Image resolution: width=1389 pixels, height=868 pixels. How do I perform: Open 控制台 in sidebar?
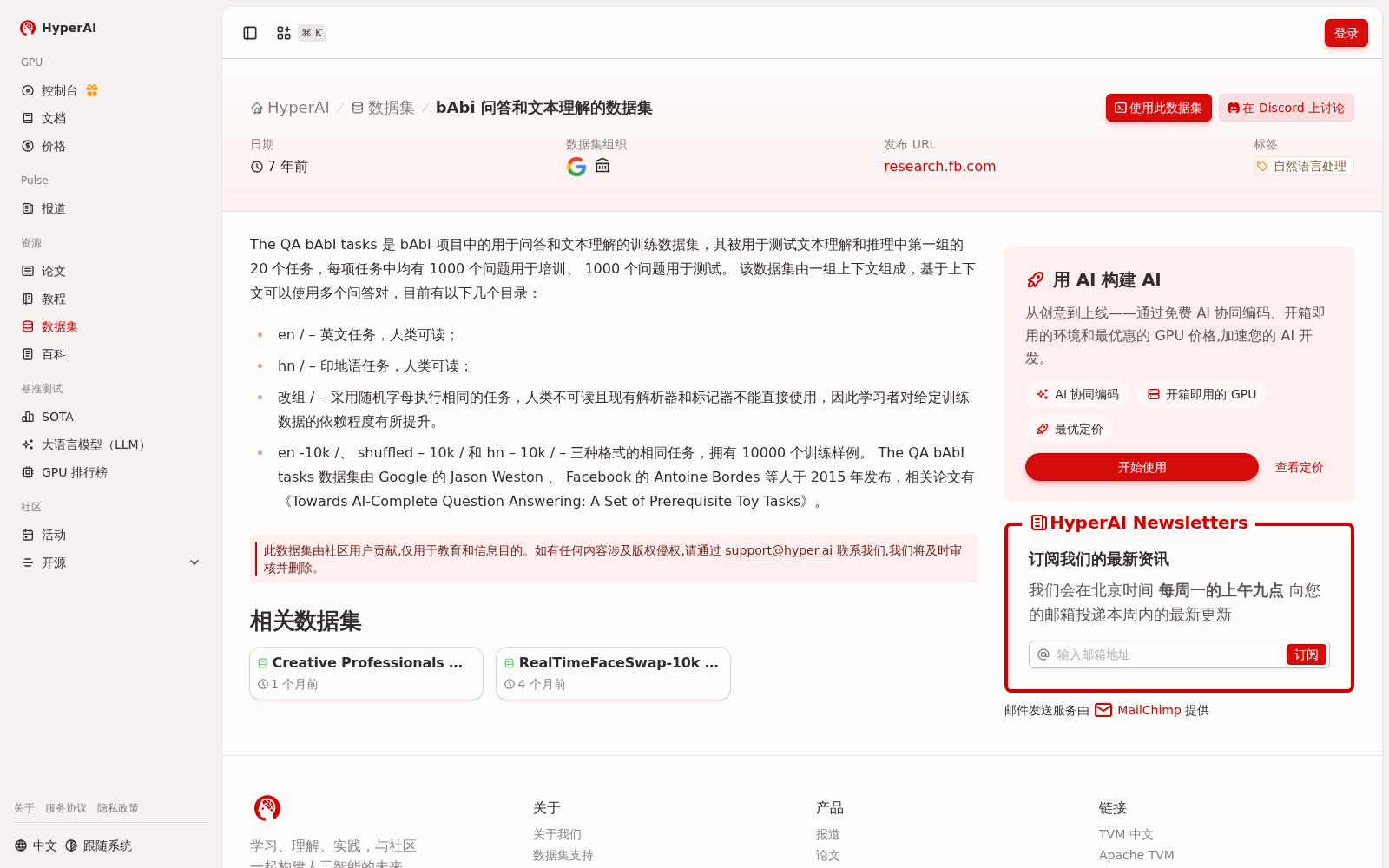tap(59, 90)
